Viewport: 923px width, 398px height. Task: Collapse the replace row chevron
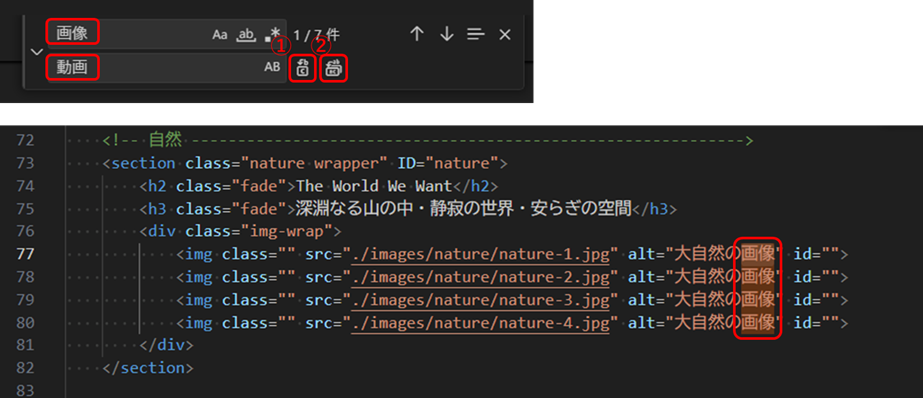point(36,51)
